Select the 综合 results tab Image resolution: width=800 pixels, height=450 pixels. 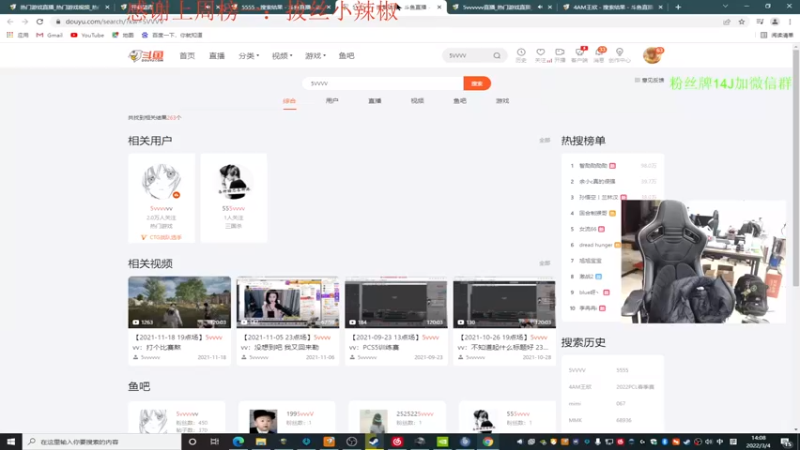pyautogui.click(x=289, y=101)
